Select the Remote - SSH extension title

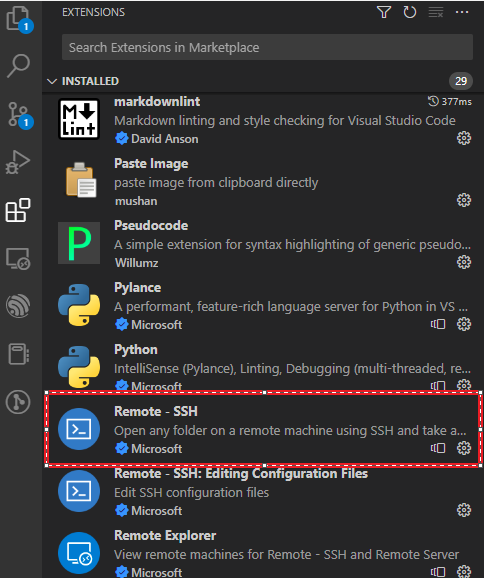pos(156,411)
